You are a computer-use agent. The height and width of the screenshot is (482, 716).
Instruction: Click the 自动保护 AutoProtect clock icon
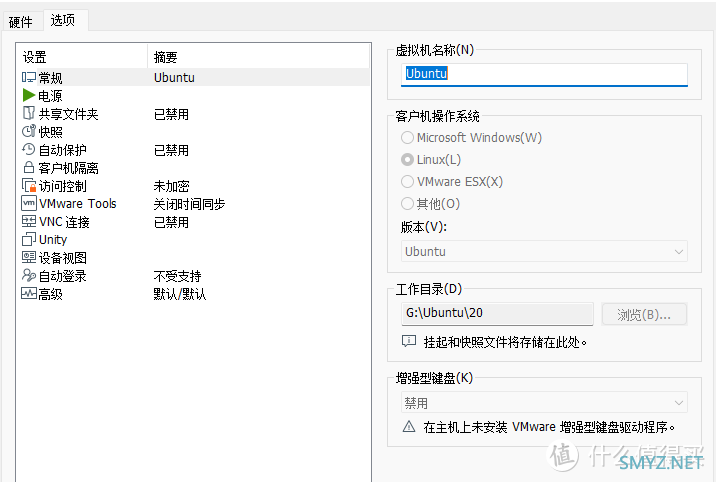click(29, 149)
